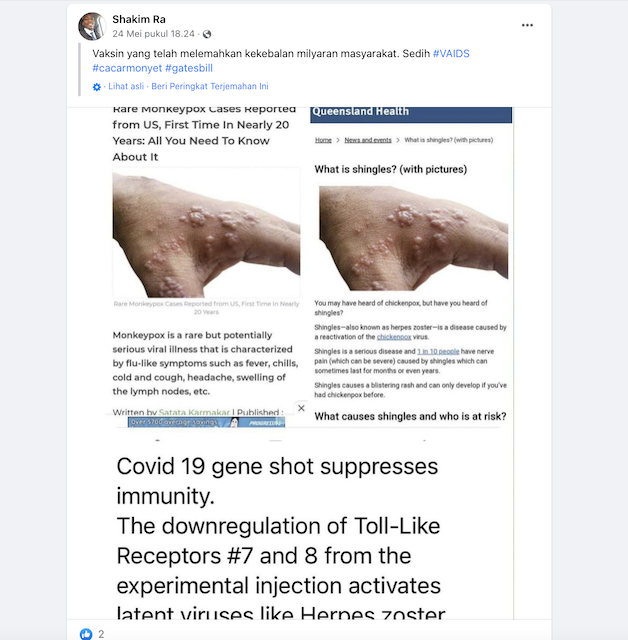Viewport: 628px width, 640px height.
Task: Click the post timestamp 24 Mei pukul 18.24
Action: pyautogui.click(x=155, y=34)
